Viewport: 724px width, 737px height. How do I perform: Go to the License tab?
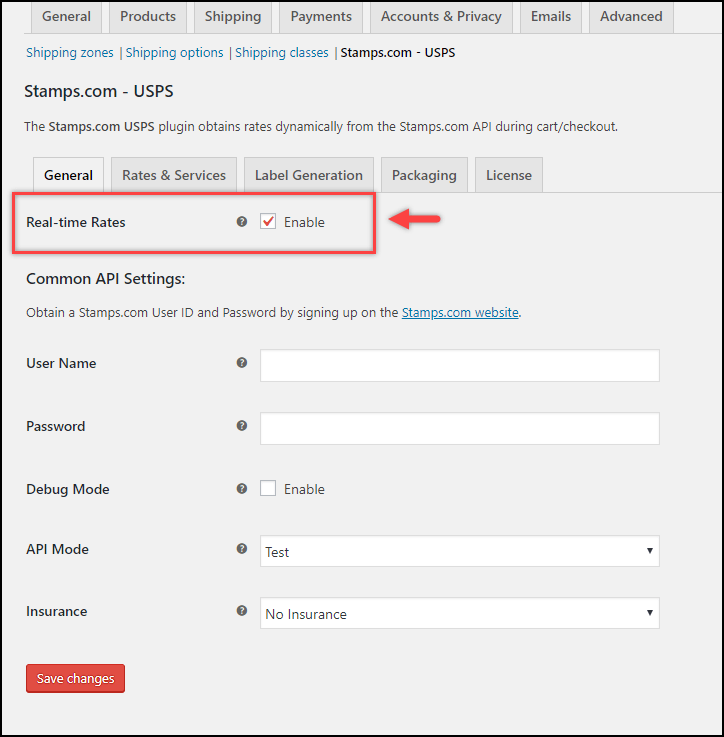point(509,175)
